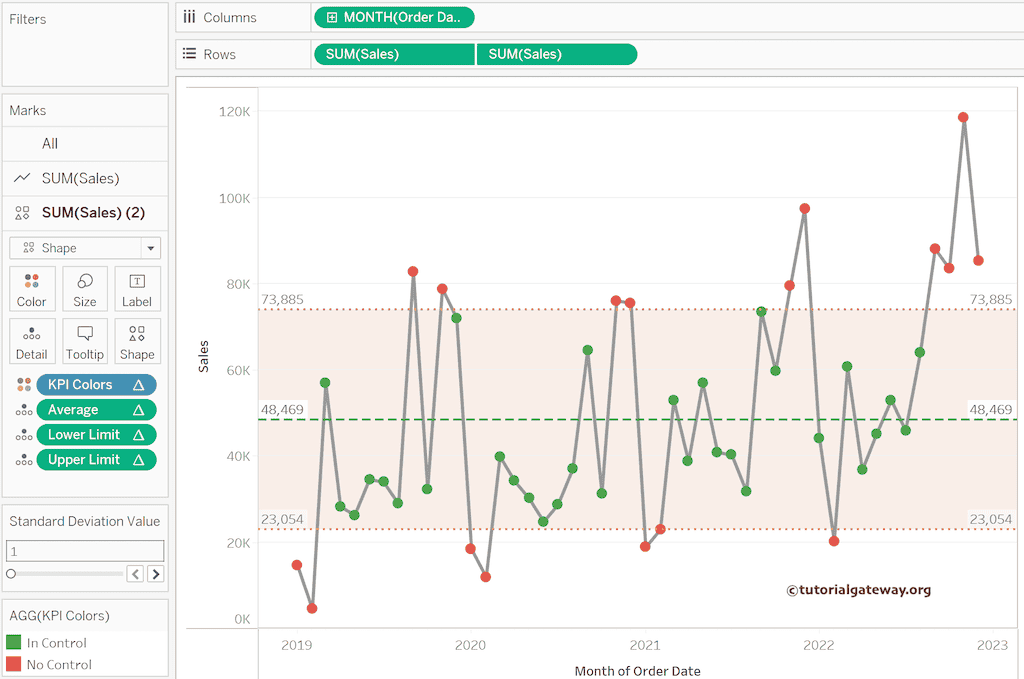Open the Tooltip marks card
The height and width of the screenshot is (679, 1024).
[x=85, y=342]
